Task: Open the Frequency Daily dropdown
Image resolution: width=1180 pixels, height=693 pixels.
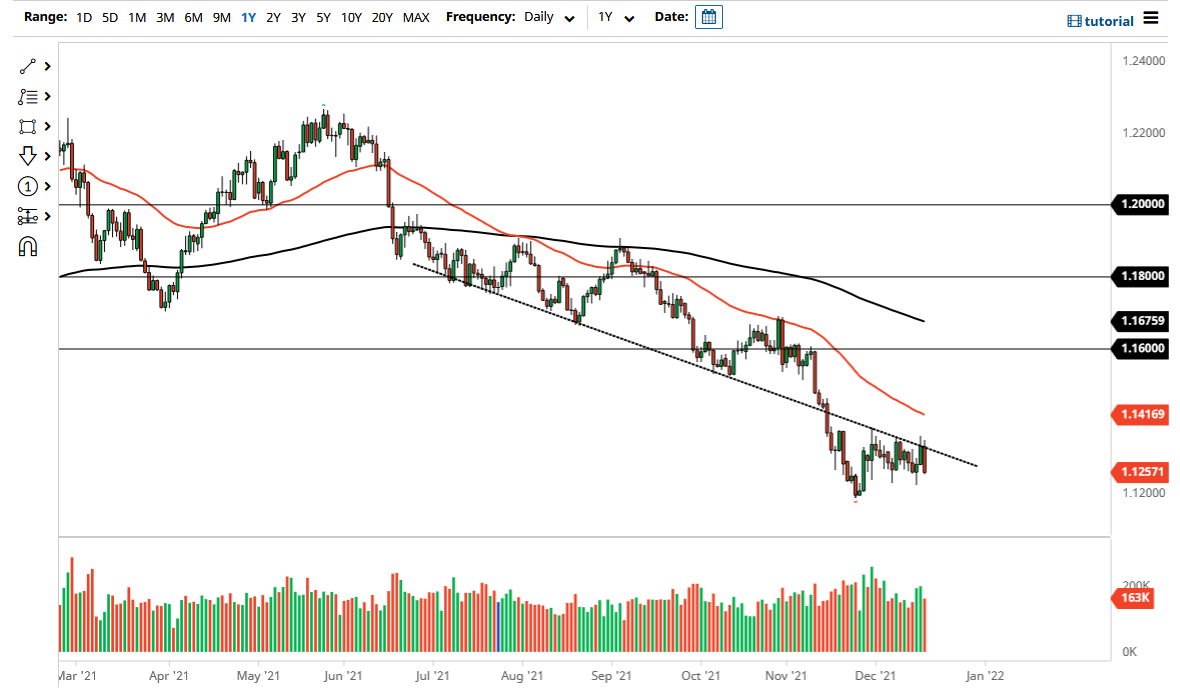Action: [x=548, y=17]
